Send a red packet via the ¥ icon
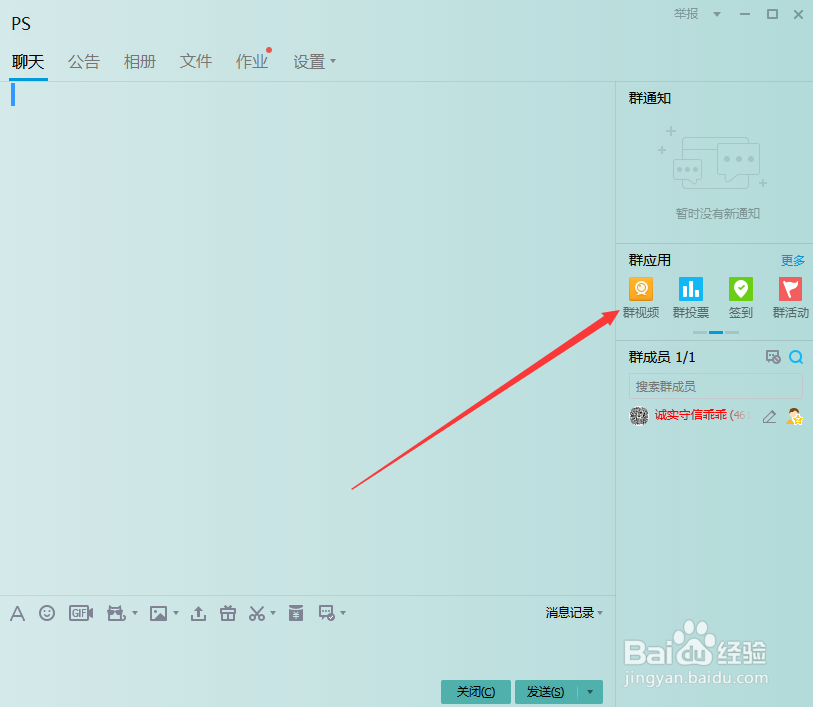The image size is (813, 707). pos(296,612)
